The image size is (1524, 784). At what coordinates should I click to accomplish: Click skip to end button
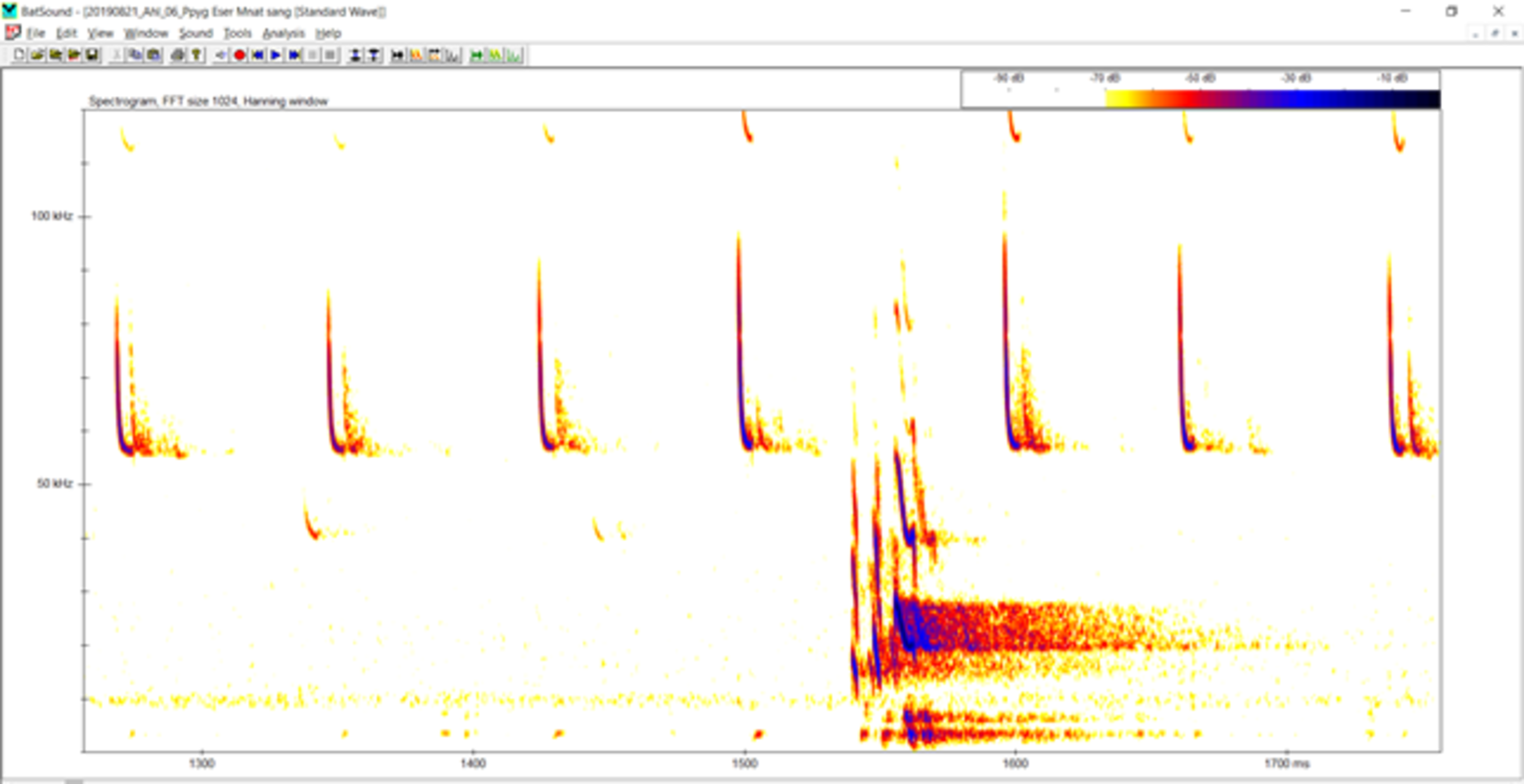[x=294, y=55]
